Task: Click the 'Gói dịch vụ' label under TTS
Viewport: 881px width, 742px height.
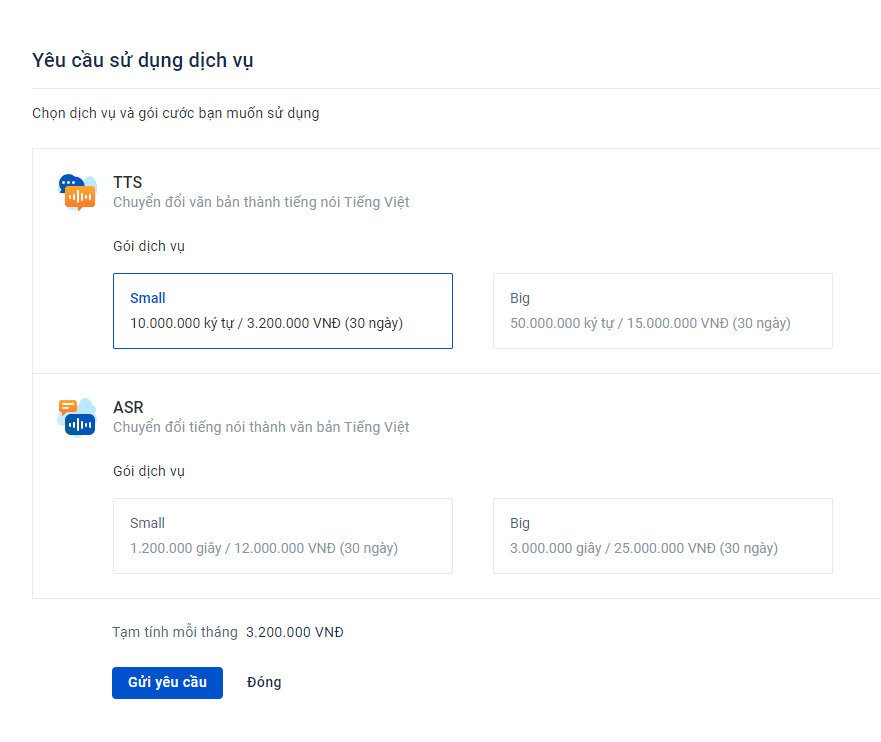Action: [149, 246]
